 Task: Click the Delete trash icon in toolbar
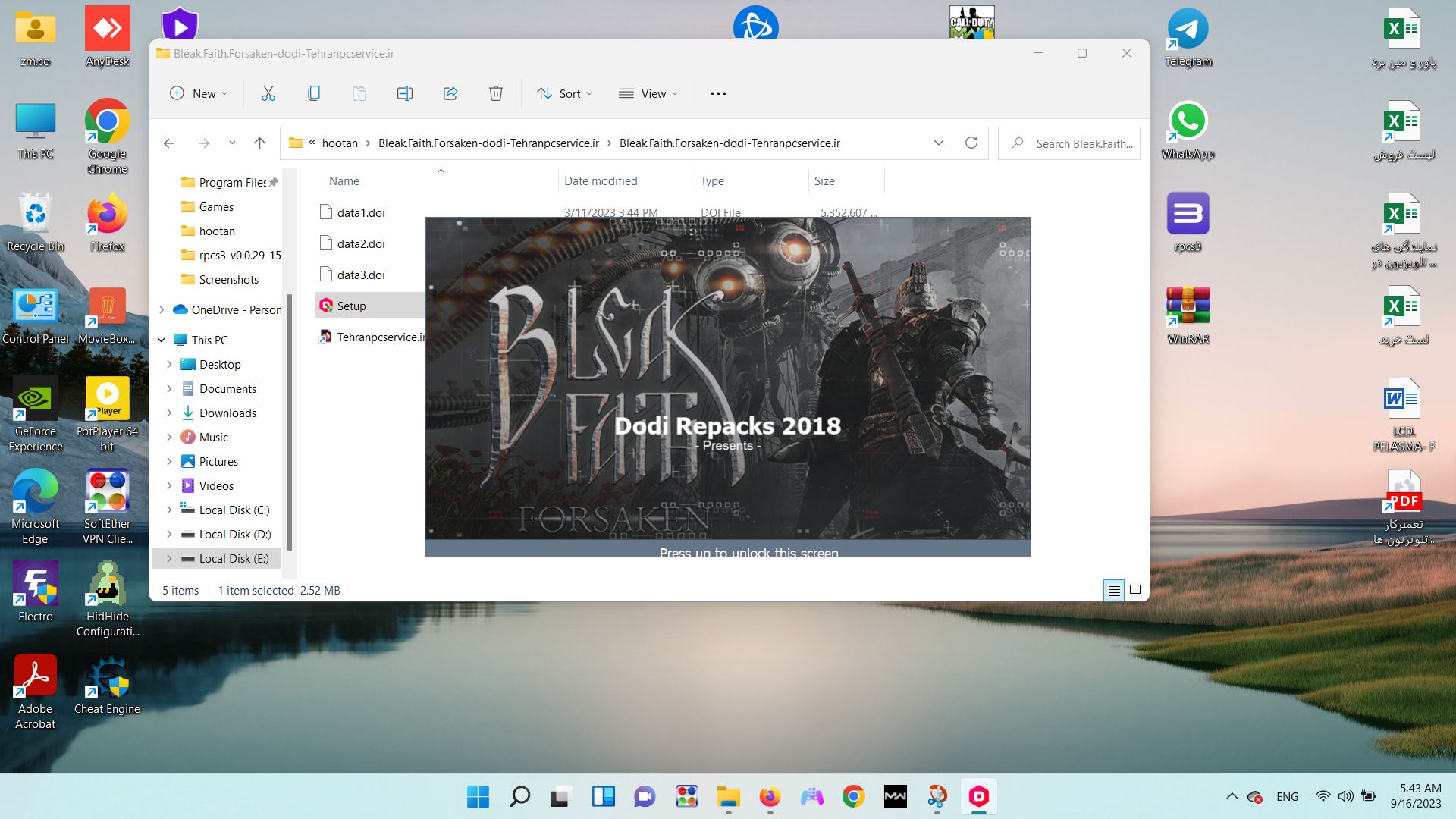[x=496, y=93]
